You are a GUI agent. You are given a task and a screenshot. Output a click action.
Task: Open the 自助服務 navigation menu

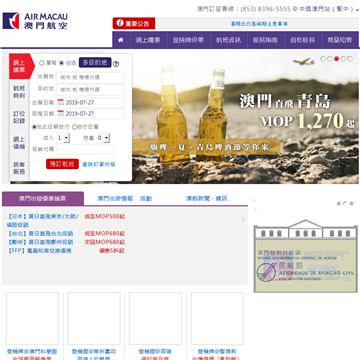click(x=302, y=40)
